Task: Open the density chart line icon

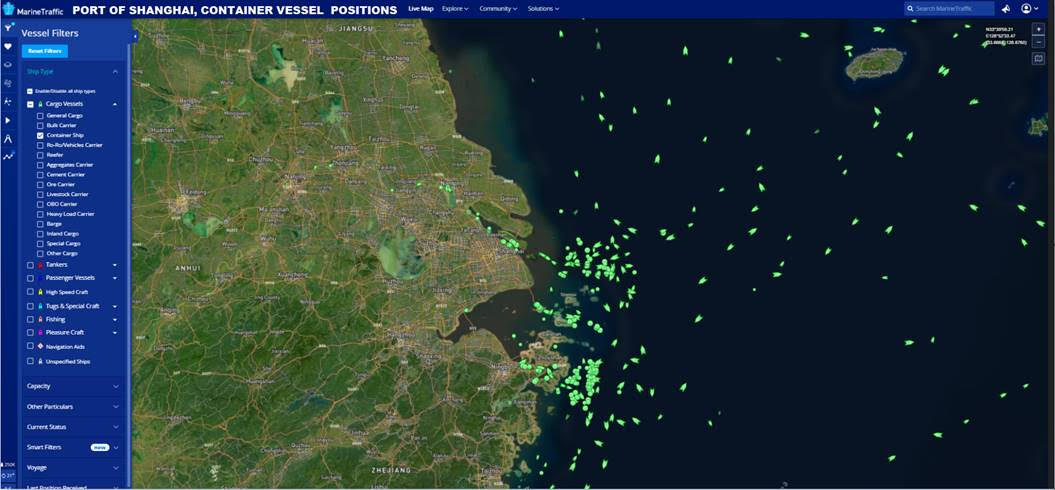Action: pos(8,156)
